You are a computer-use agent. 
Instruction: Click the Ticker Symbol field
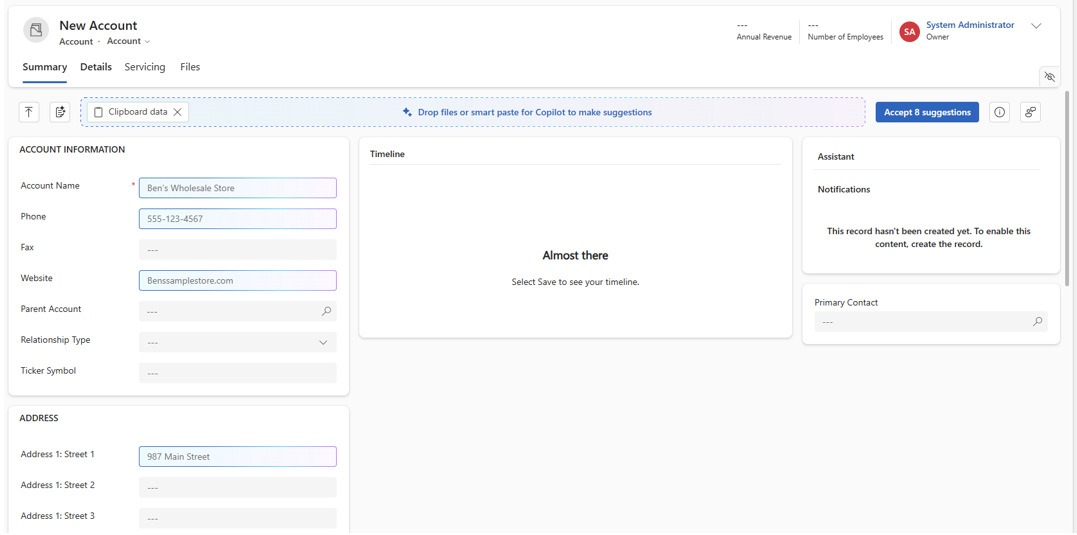tap(238, 373)
